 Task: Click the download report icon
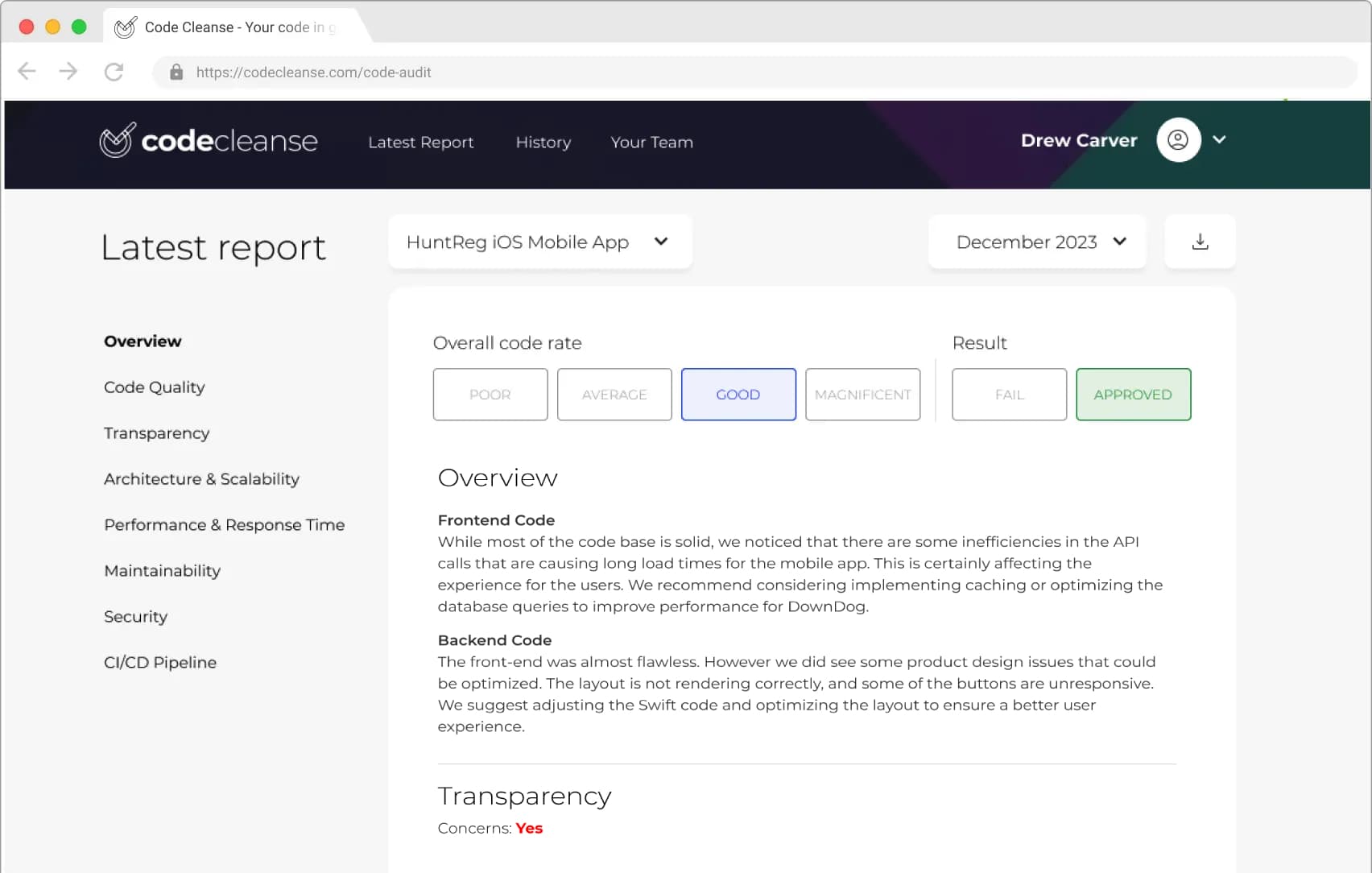1200,242
